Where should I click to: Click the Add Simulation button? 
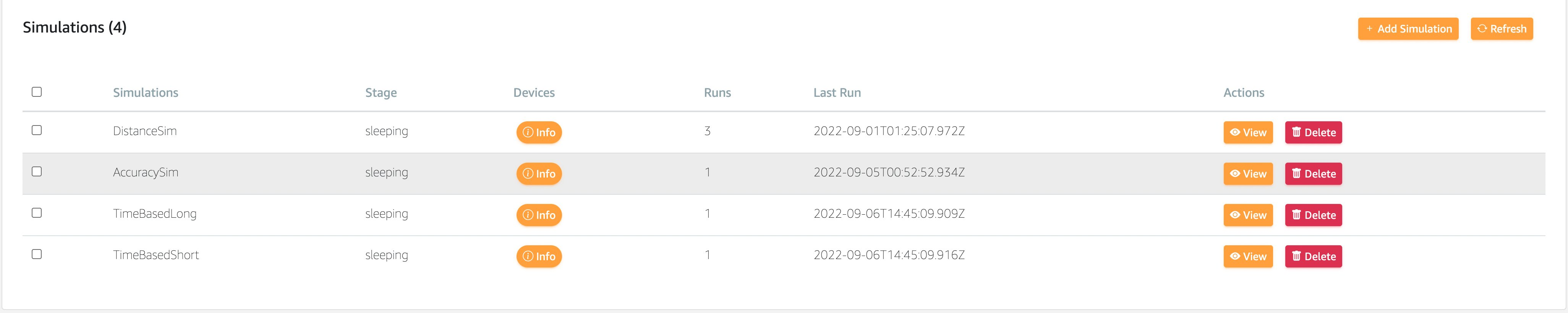point(1407,29)
